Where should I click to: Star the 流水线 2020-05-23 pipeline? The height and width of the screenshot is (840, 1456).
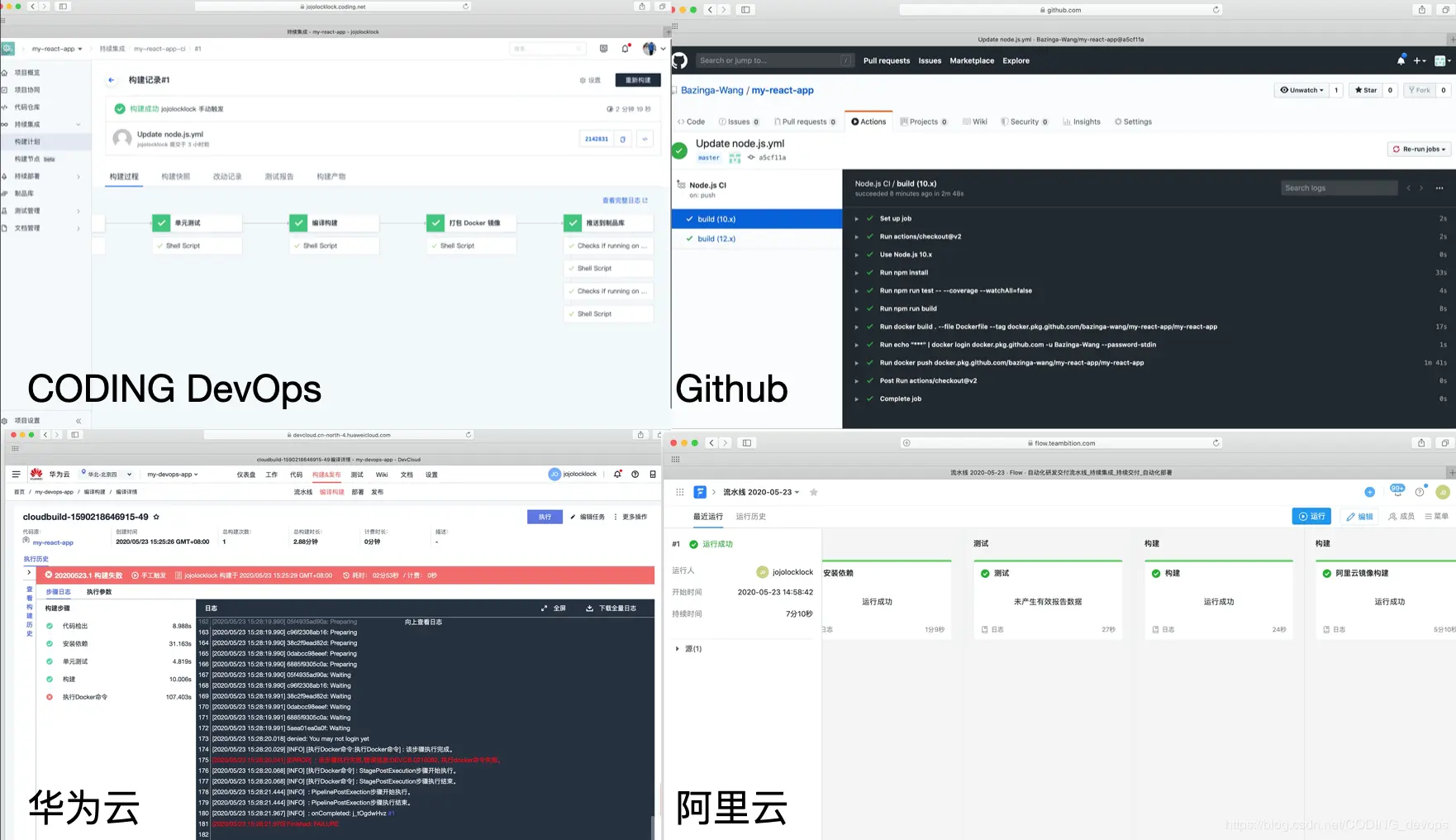pyautogui.click(x=814, y=492)
